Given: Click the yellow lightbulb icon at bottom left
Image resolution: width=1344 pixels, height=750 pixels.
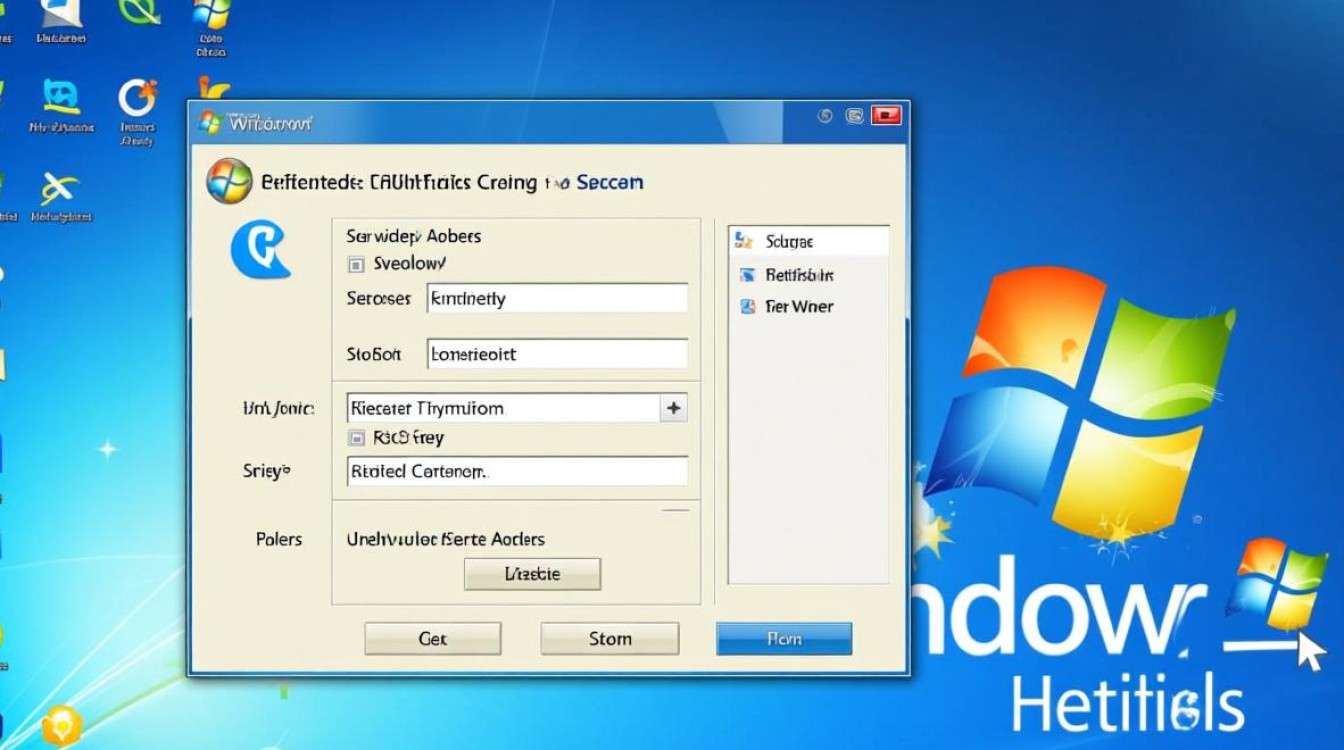Looking at the screenshot, I should coord(60,724).
